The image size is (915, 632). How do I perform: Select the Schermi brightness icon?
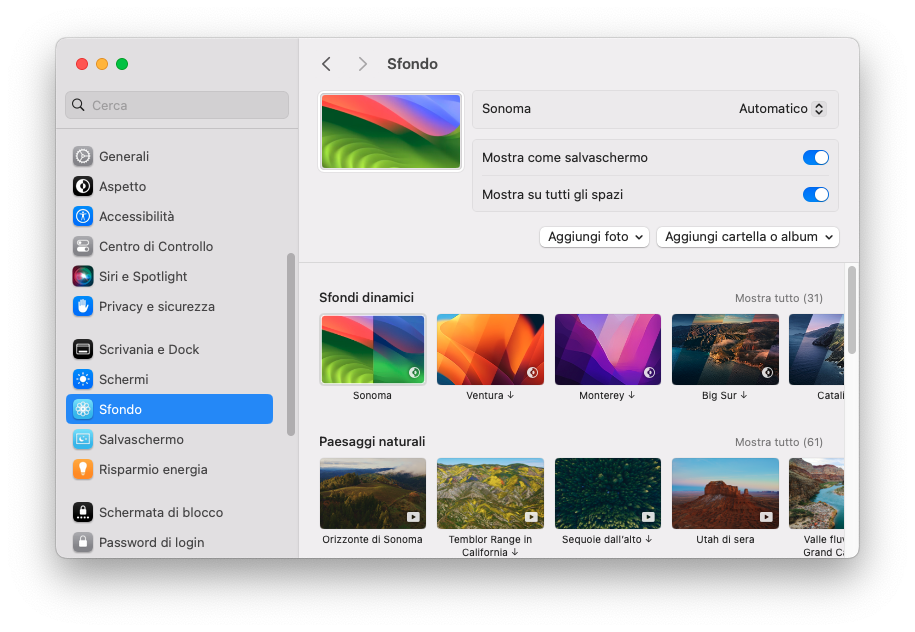83,379
